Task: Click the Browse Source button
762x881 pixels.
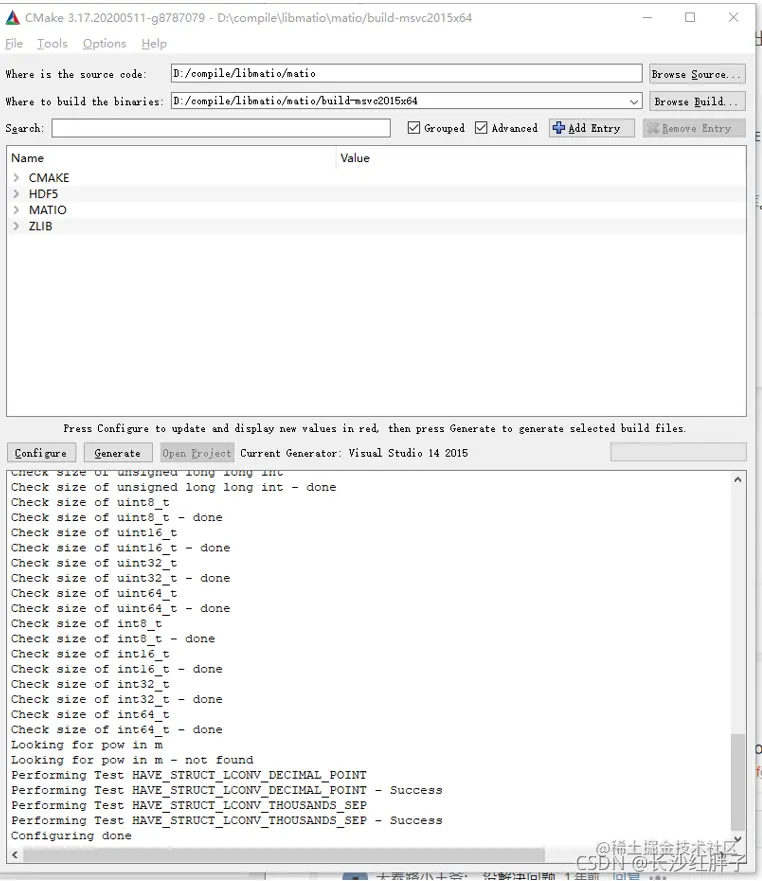Action: (x=697, y=74)
